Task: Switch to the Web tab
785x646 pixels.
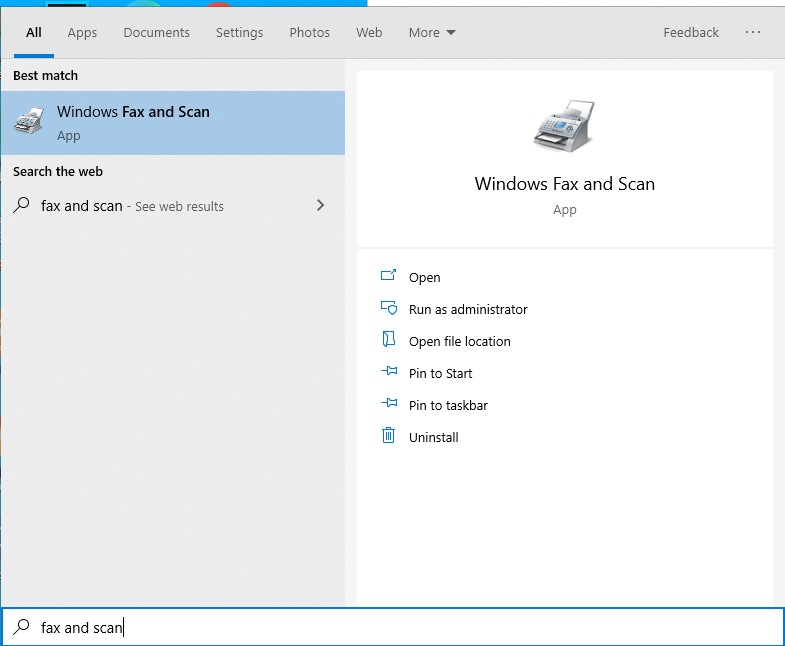Action: [x=369, y=33]
